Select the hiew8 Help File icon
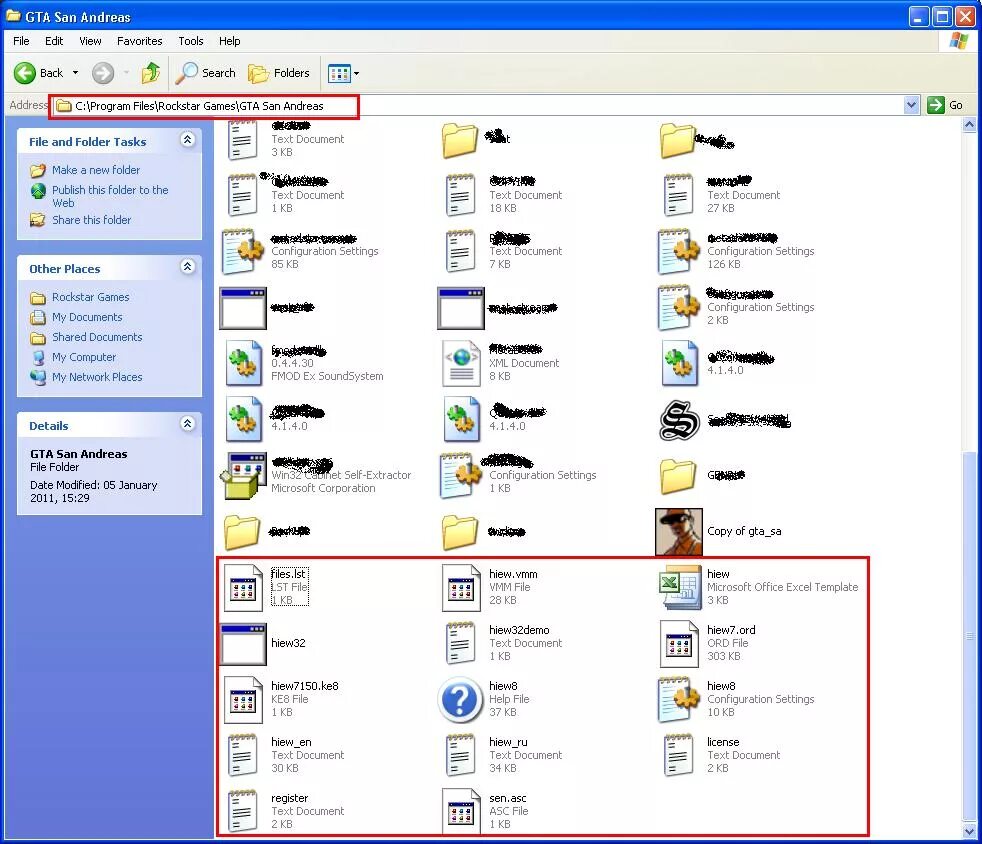This screenshot has width=982, height=844. coord(460,699)
